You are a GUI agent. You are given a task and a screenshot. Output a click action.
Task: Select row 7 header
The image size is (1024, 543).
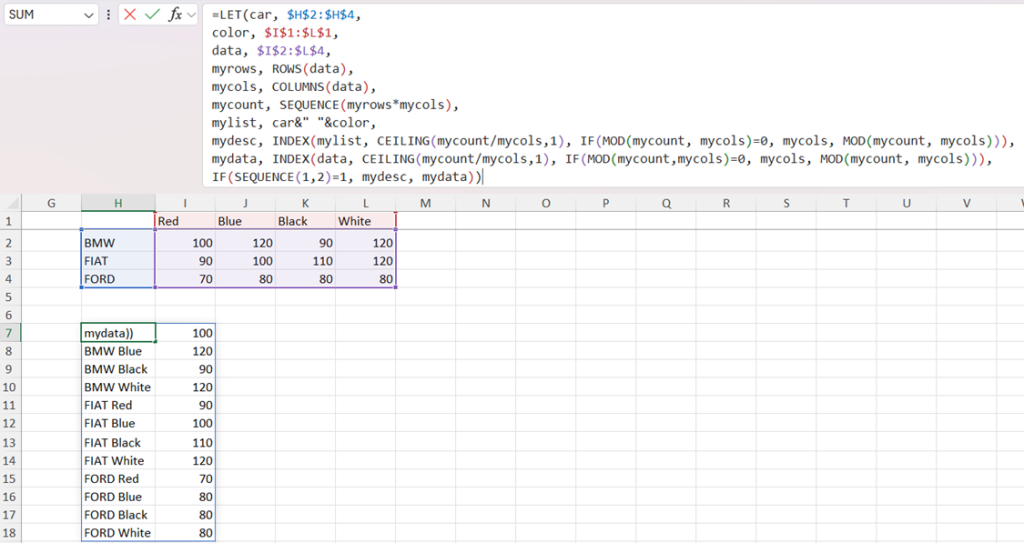(x=10, y=333)
